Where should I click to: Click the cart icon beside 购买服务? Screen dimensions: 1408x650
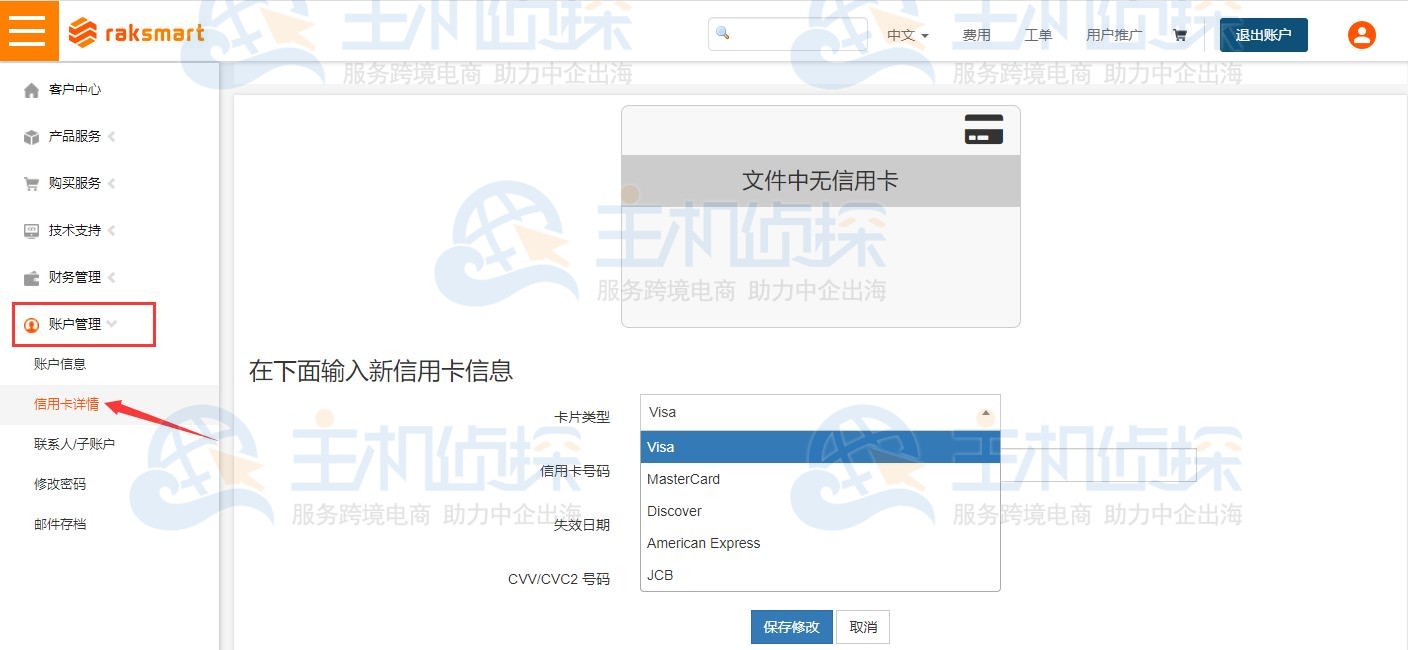(31, 184)
